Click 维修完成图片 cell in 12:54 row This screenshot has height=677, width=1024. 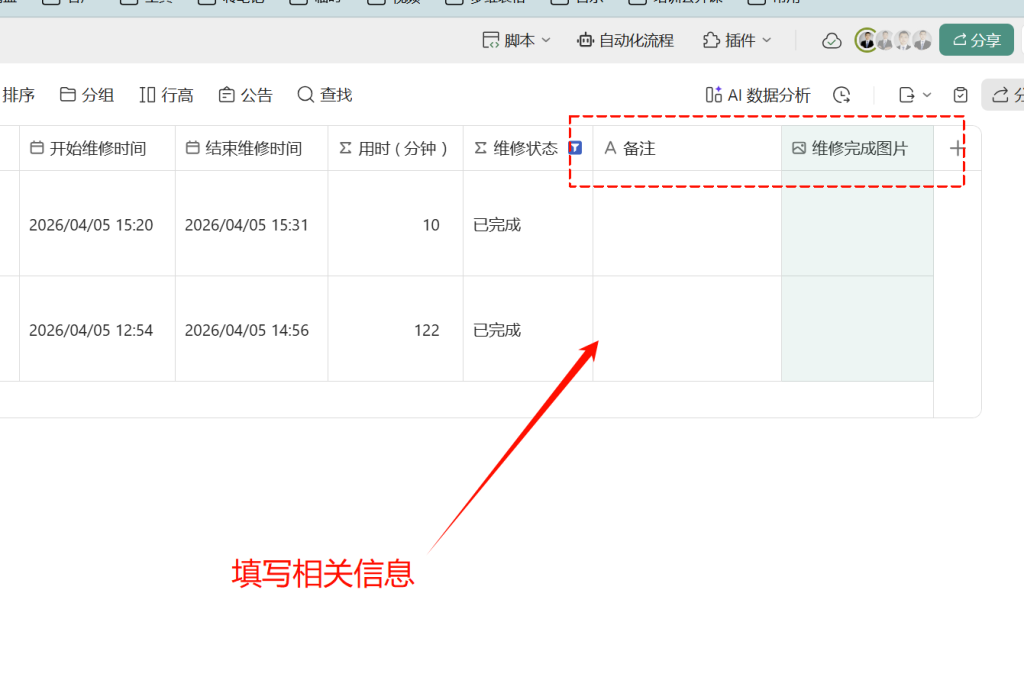[857, 329]
